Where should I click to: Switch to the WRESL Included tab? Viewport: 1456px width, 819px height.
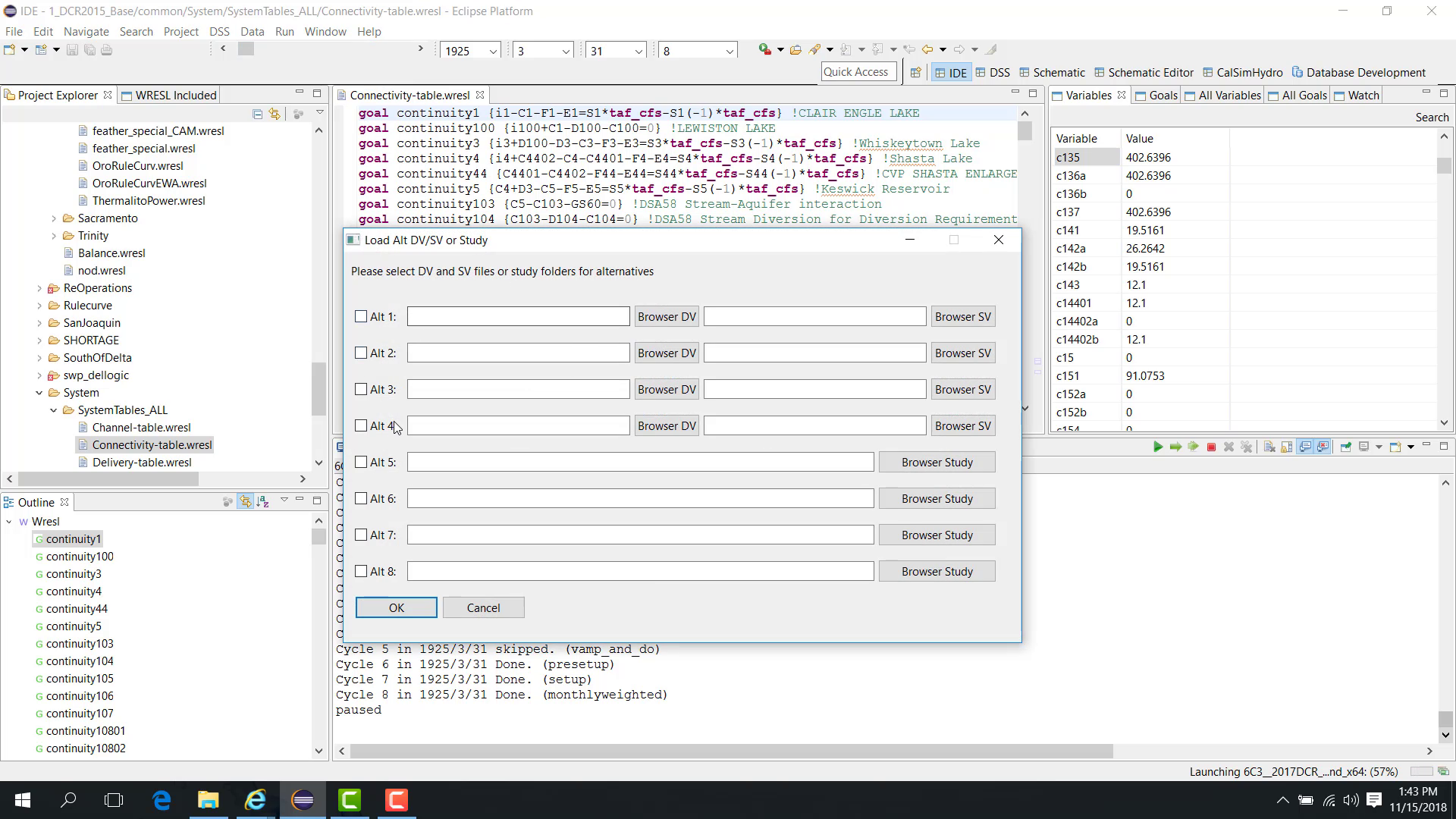pyautogui.click(x=169, y=95)
